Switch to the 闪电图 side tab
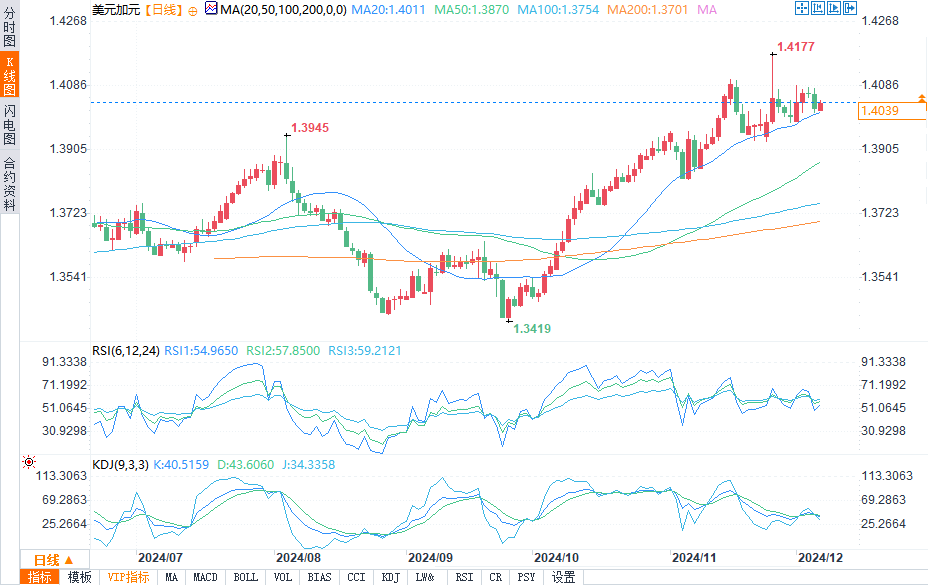 (x=9, y=124)
